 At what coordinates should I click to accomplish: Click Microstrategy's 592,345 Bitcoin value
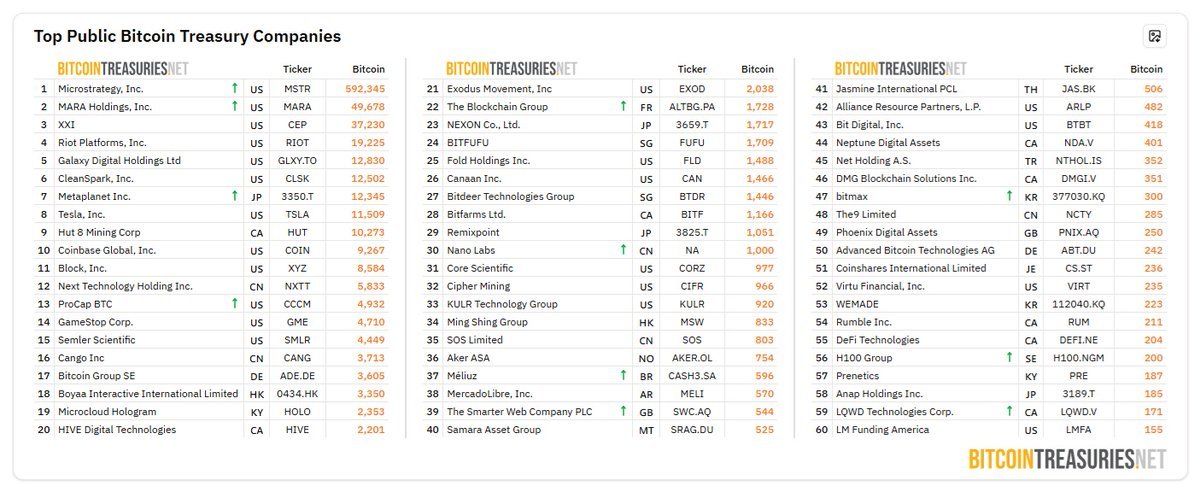coord(364,89)
